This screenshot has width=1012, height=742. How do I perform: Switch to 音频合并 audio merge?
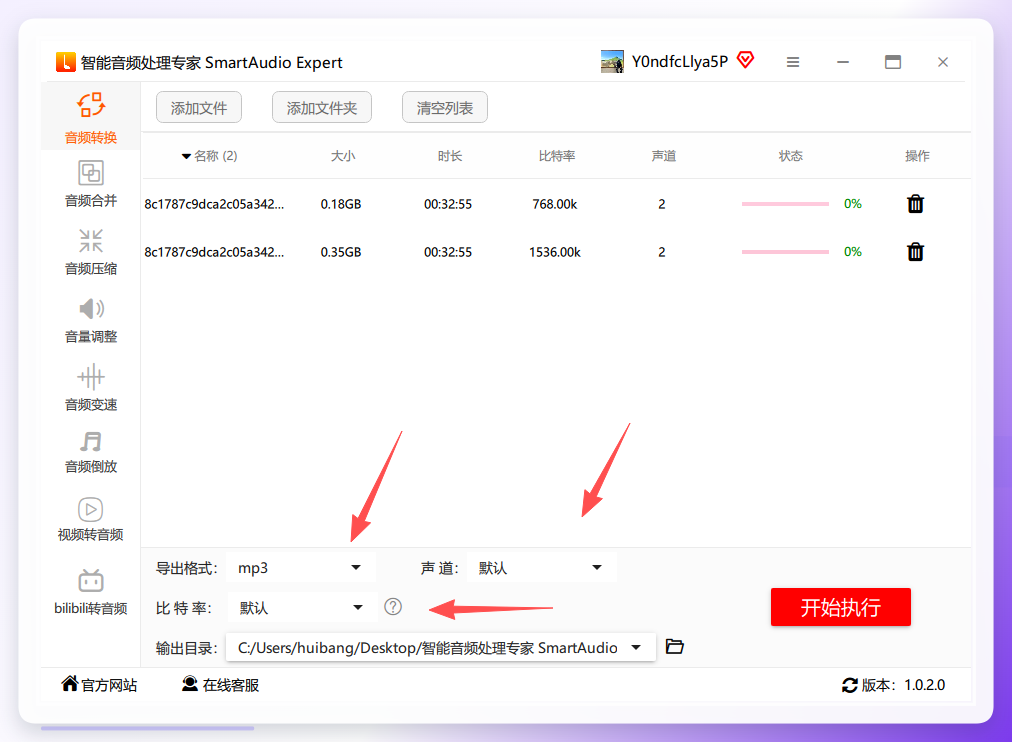point(90,184)
